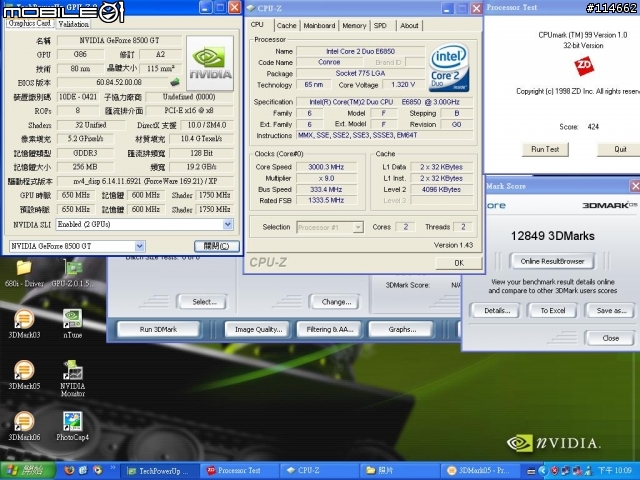Click Save as... in the 3DMark score window
640x480 pixels.
(x=611, y=311)
